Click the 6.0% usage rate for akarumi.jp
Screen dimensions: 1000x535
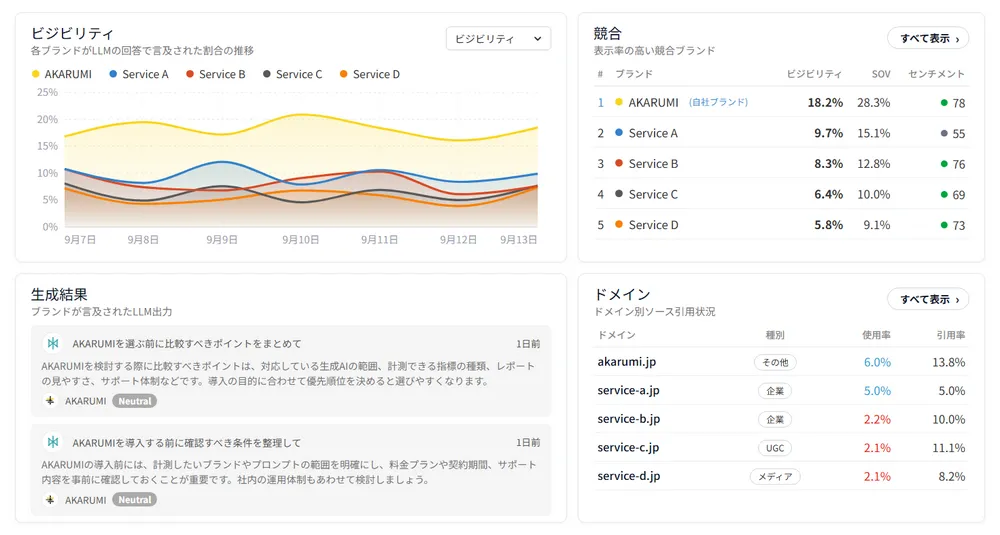(x=877, y=362)
